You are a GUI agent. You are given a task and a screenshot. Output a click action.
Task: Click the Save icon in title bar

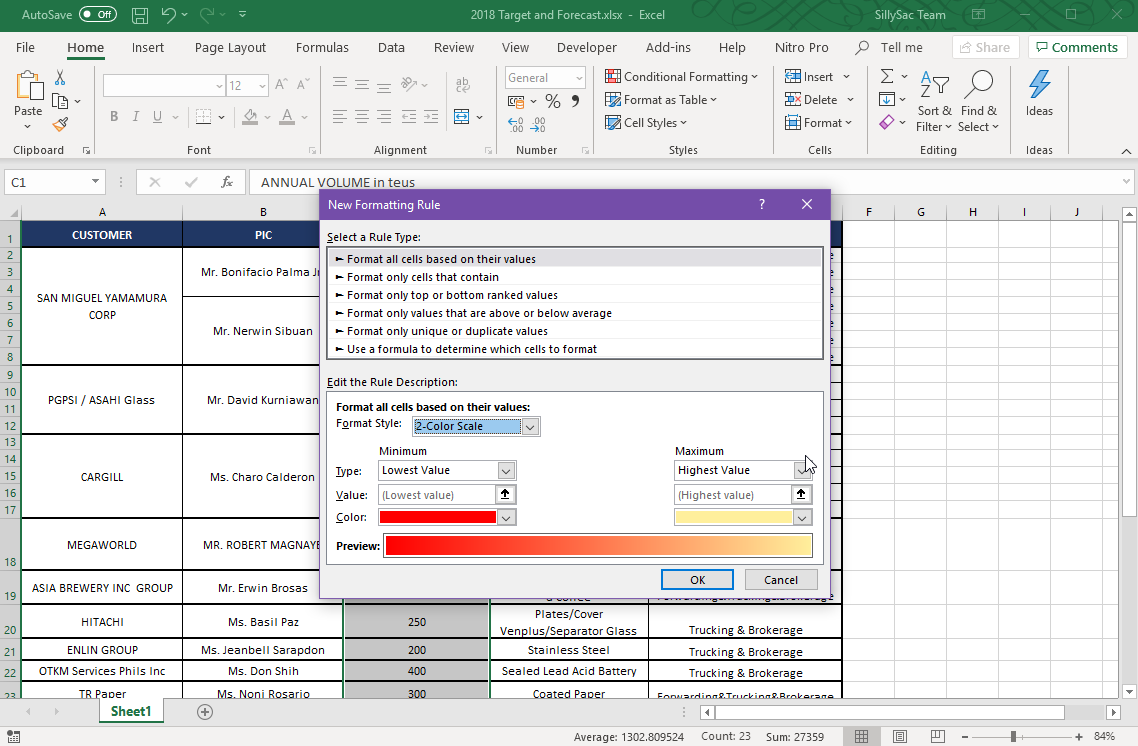(x=140, y=15)
